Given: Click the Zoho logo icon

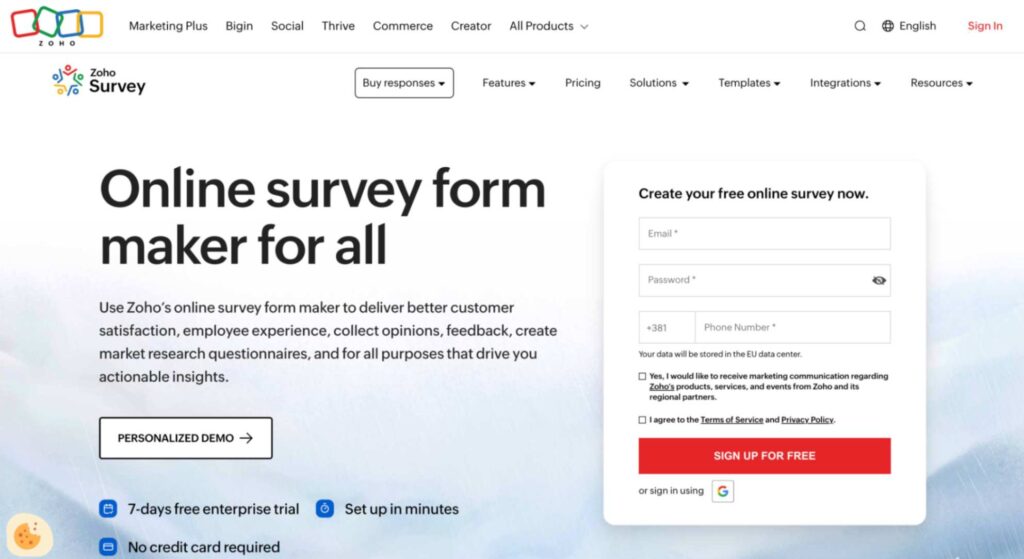Looking at the screenshot, I should coord(57,25).
